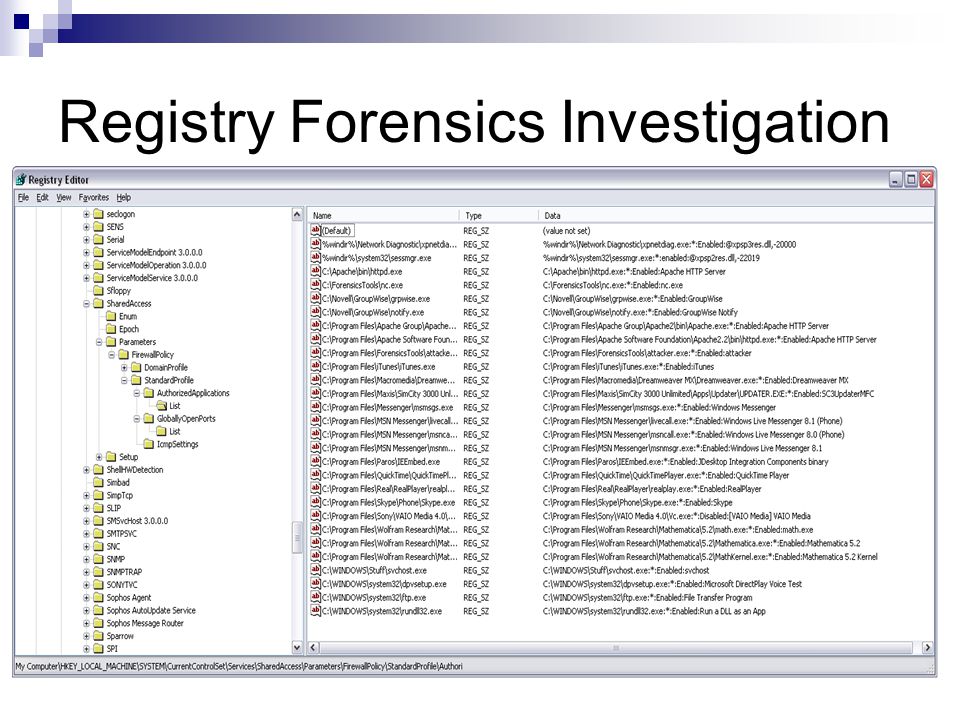This screenshot has height=720, width=960.
Task: Select the C:\Novell\GroupWise\notify.exe value
Action: (x=373, y=312)
